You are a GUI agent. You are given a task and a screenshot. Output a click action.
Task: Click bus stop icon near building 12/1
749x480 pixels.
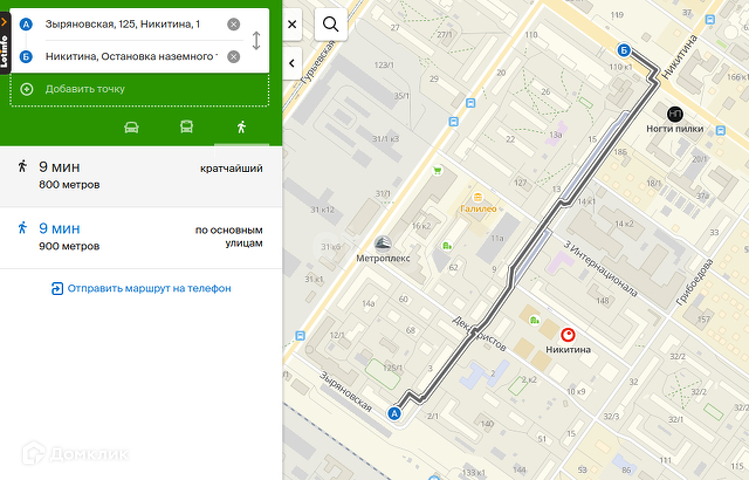click(300, 336)
